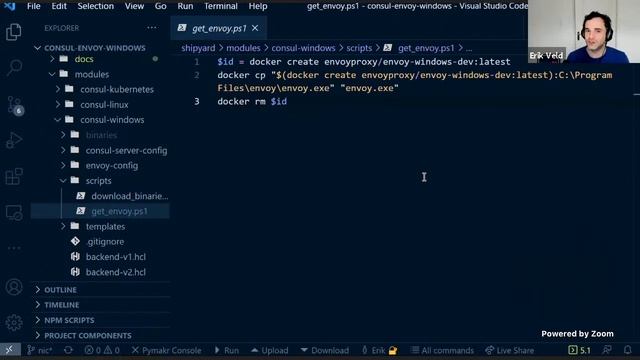This screenshot has height=360, width=640.
Task: Click scripts in the breadcrumb path
Action: pos(359,48)
